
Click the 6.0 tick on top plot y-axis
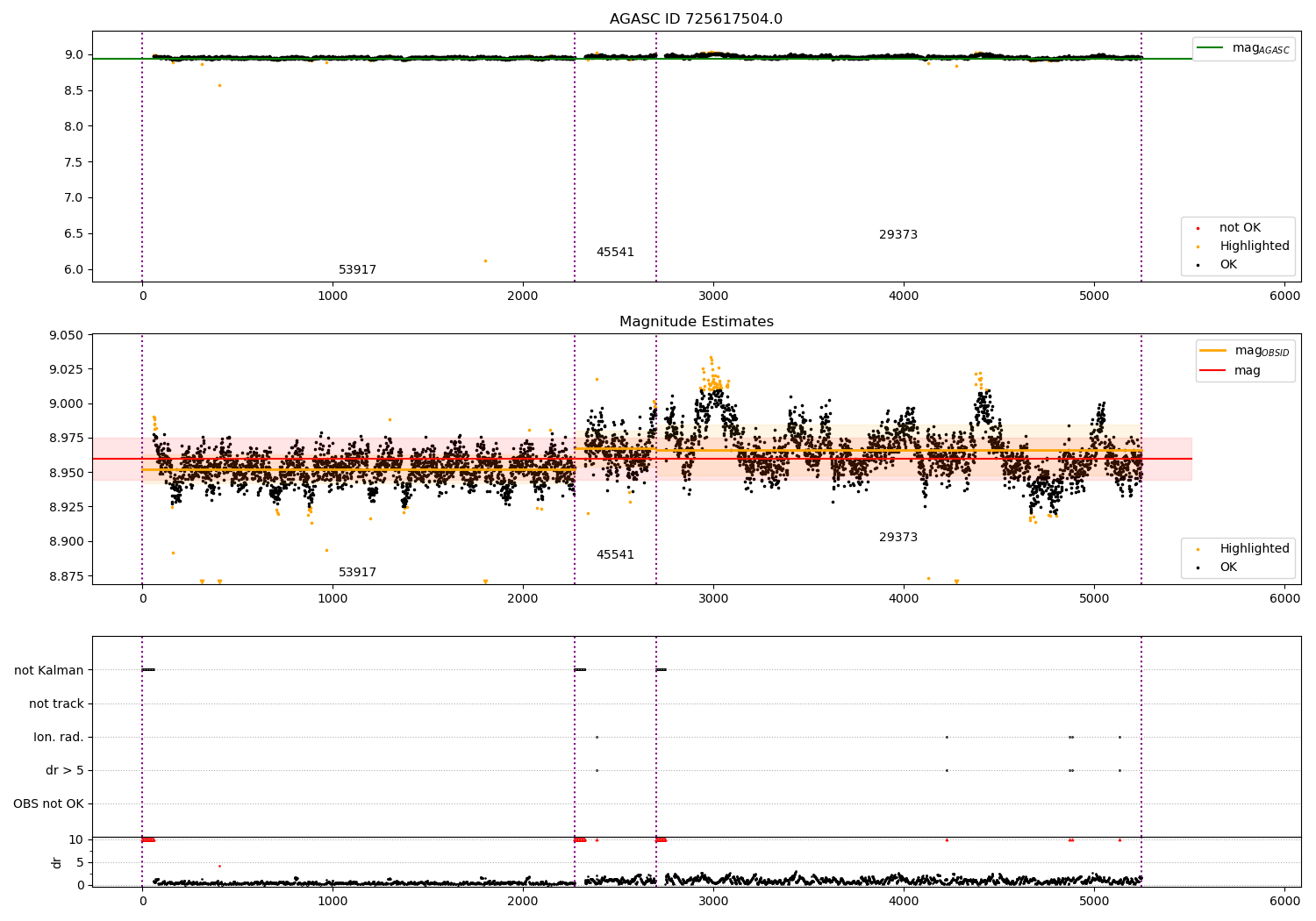coord(74,270)
